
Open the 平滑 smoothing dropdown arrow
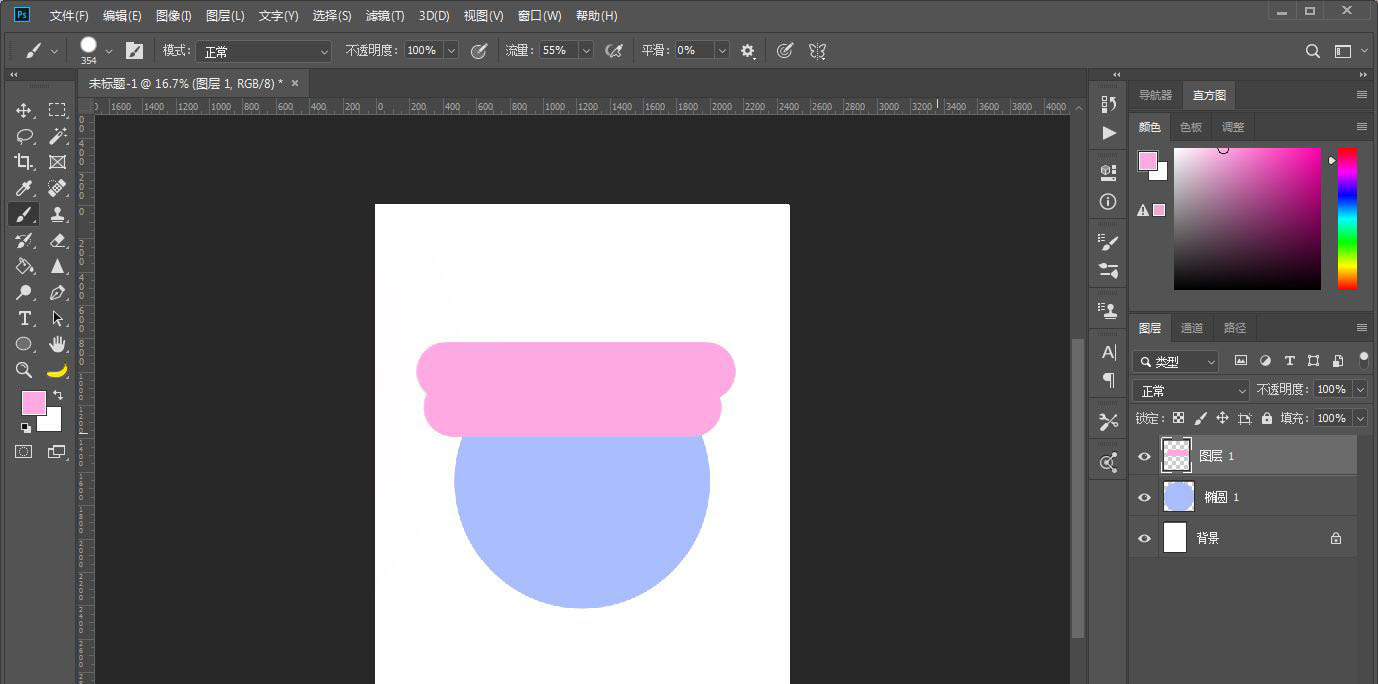point(722,50)
